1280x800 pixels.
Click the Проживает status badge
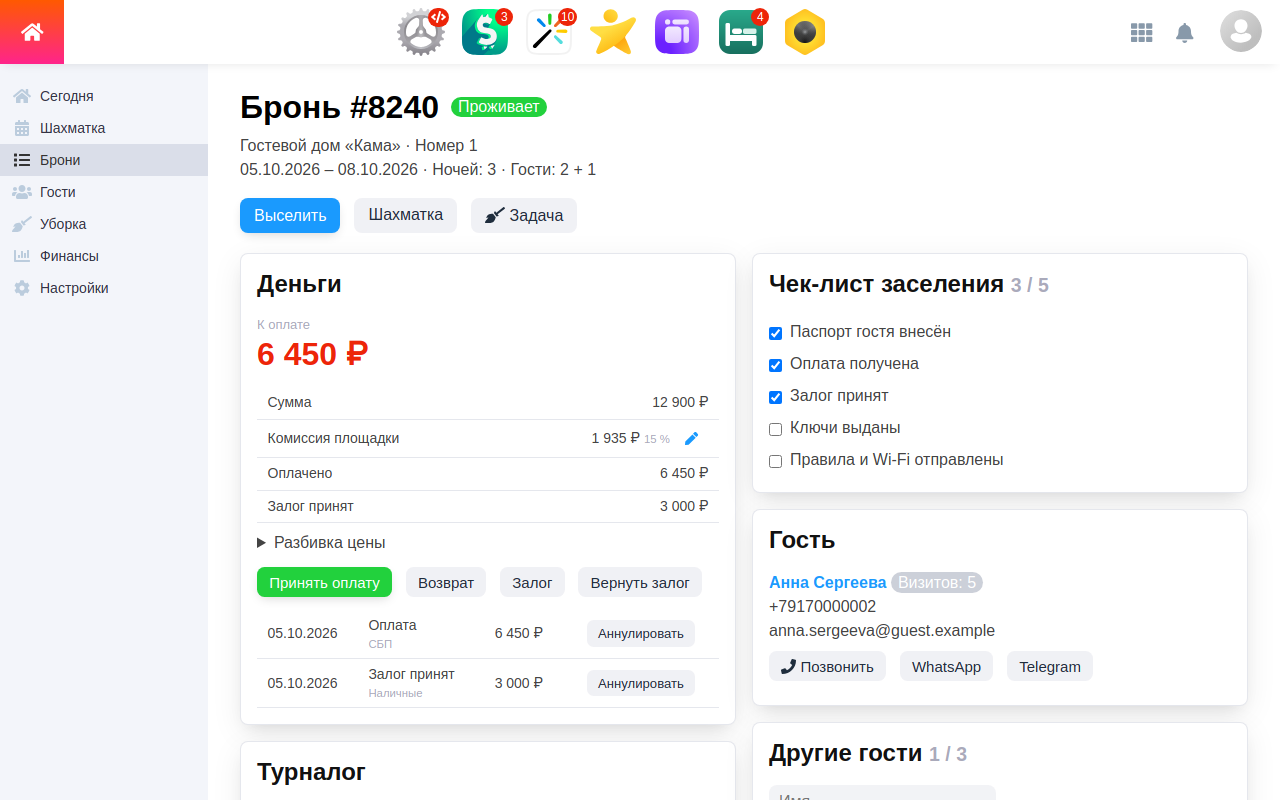click(499, 107)
